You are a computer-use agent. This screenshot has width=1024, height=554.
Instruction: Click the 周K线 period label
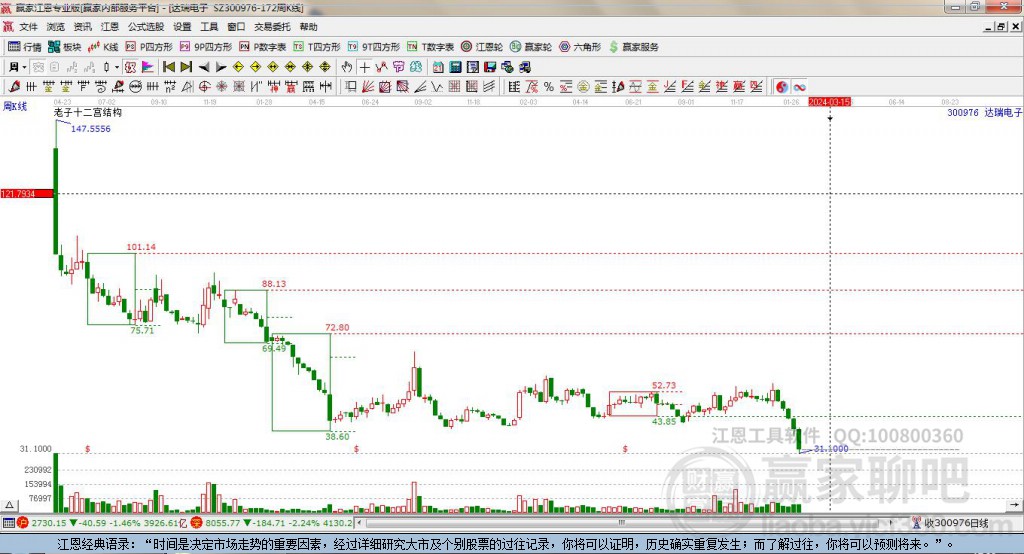tap(14, 106)
